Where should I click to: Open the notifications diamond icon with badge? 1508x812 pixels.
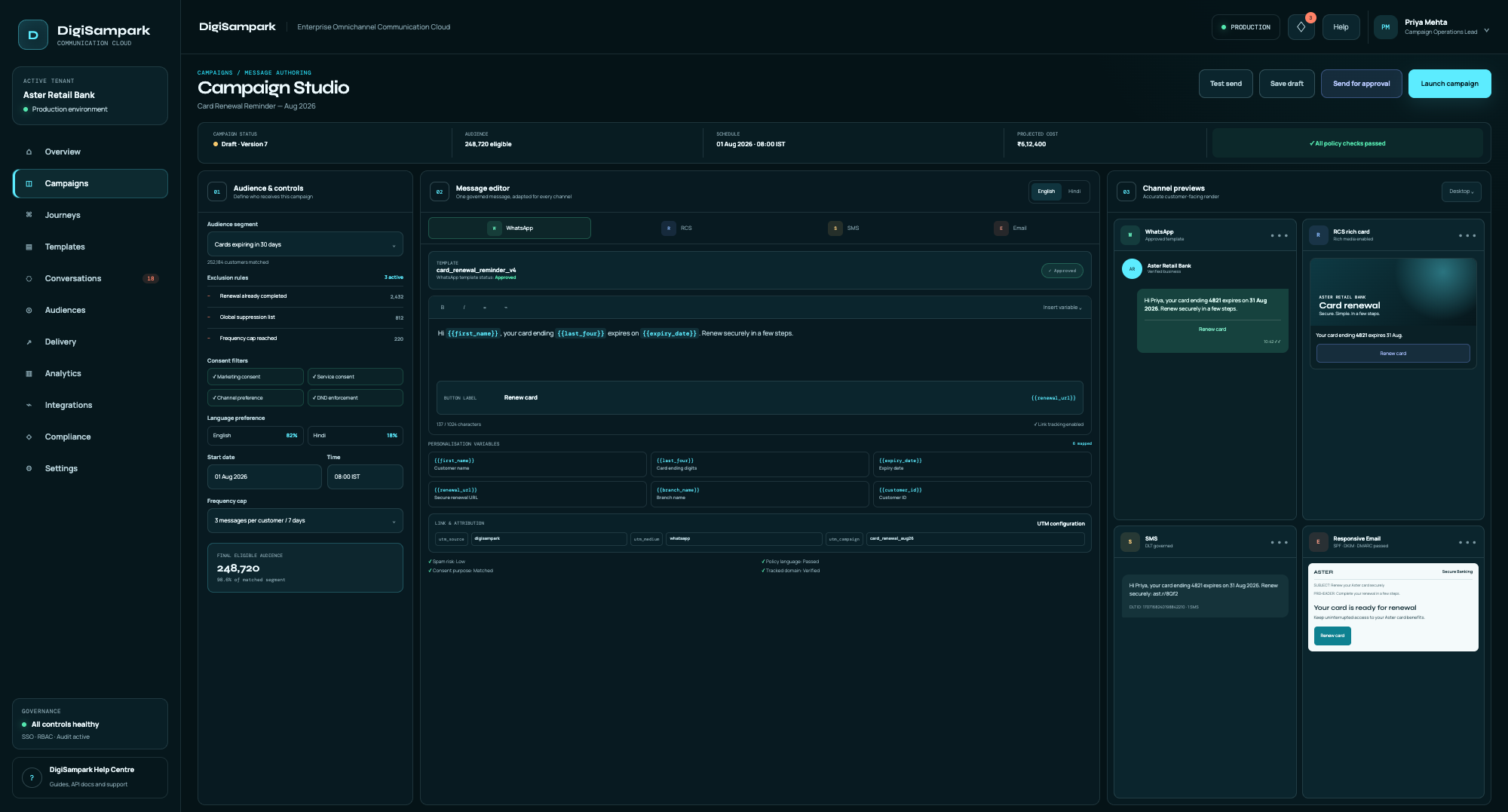pyautogui.click(x=1301, y=27)
